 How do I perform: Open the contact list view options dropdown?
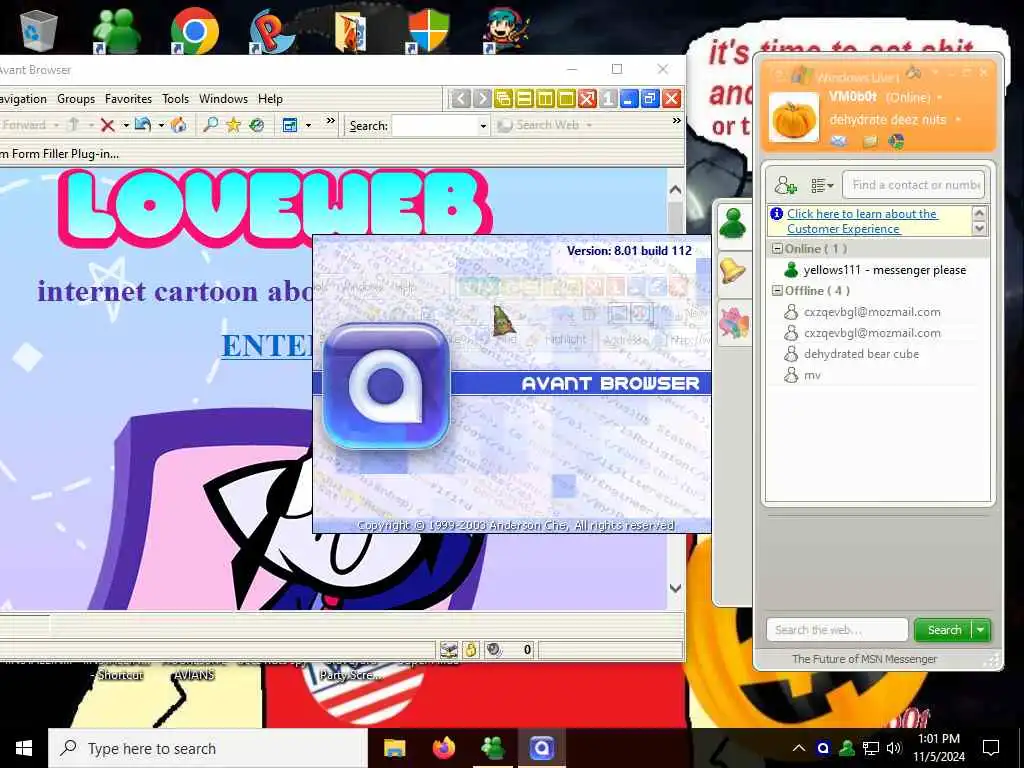coord(822,186)
